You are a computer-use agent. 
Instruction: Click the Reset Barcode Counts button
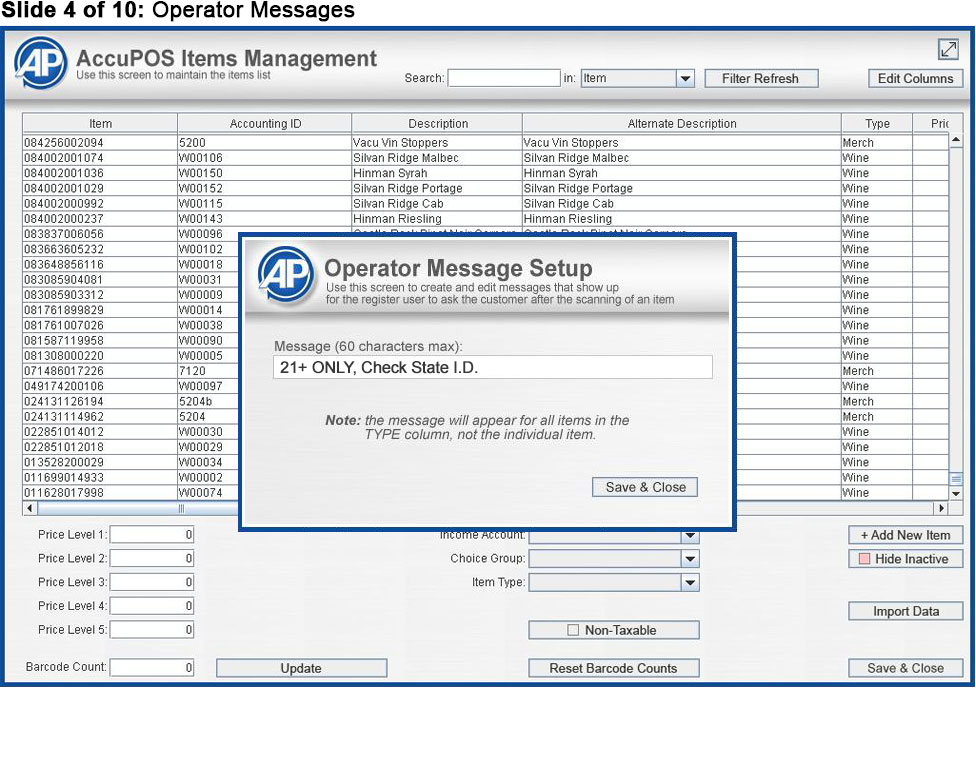tap(613, 668)
